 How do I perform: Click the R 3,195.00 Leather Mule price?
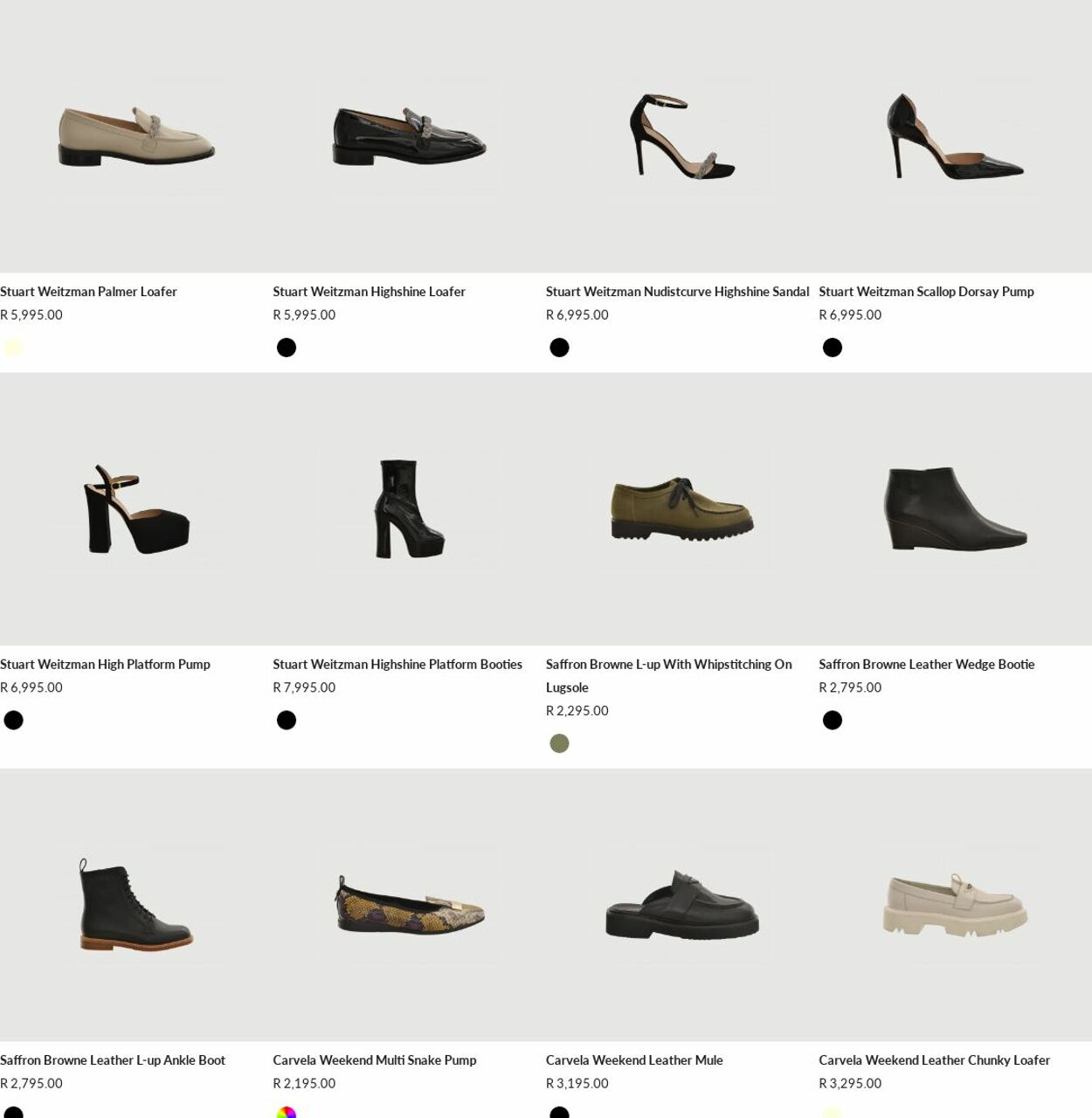point(577,1084)
